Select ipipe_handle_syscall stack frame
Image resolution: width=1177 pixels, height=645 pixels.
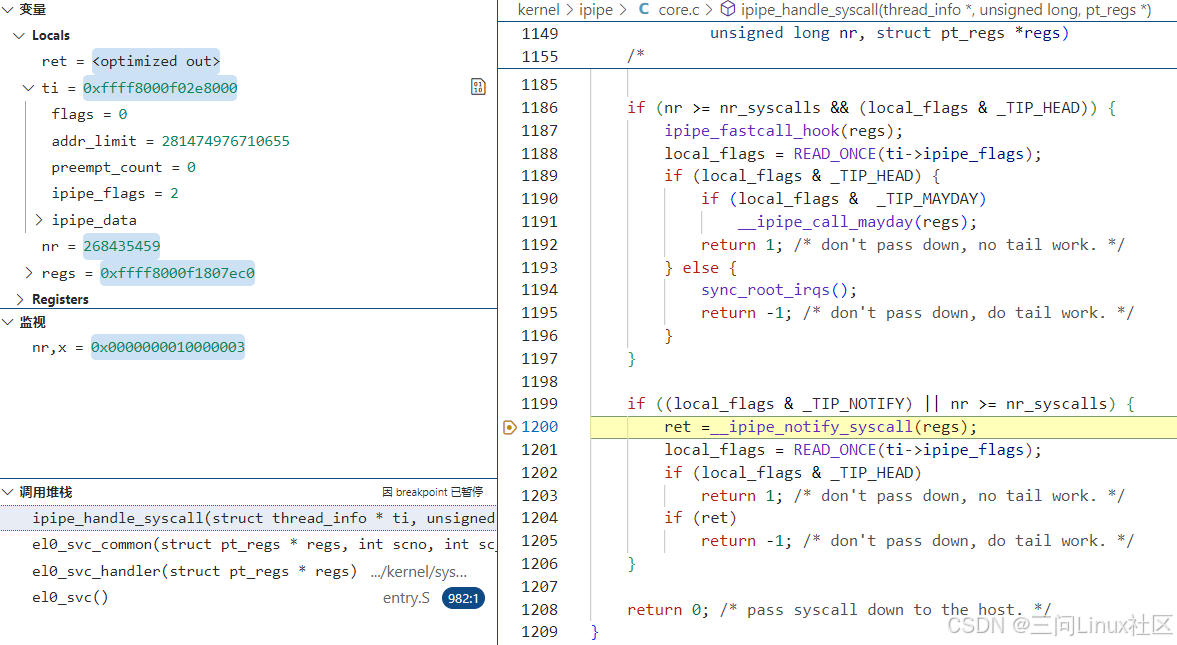pyautogui.click(x=248, y=518)
